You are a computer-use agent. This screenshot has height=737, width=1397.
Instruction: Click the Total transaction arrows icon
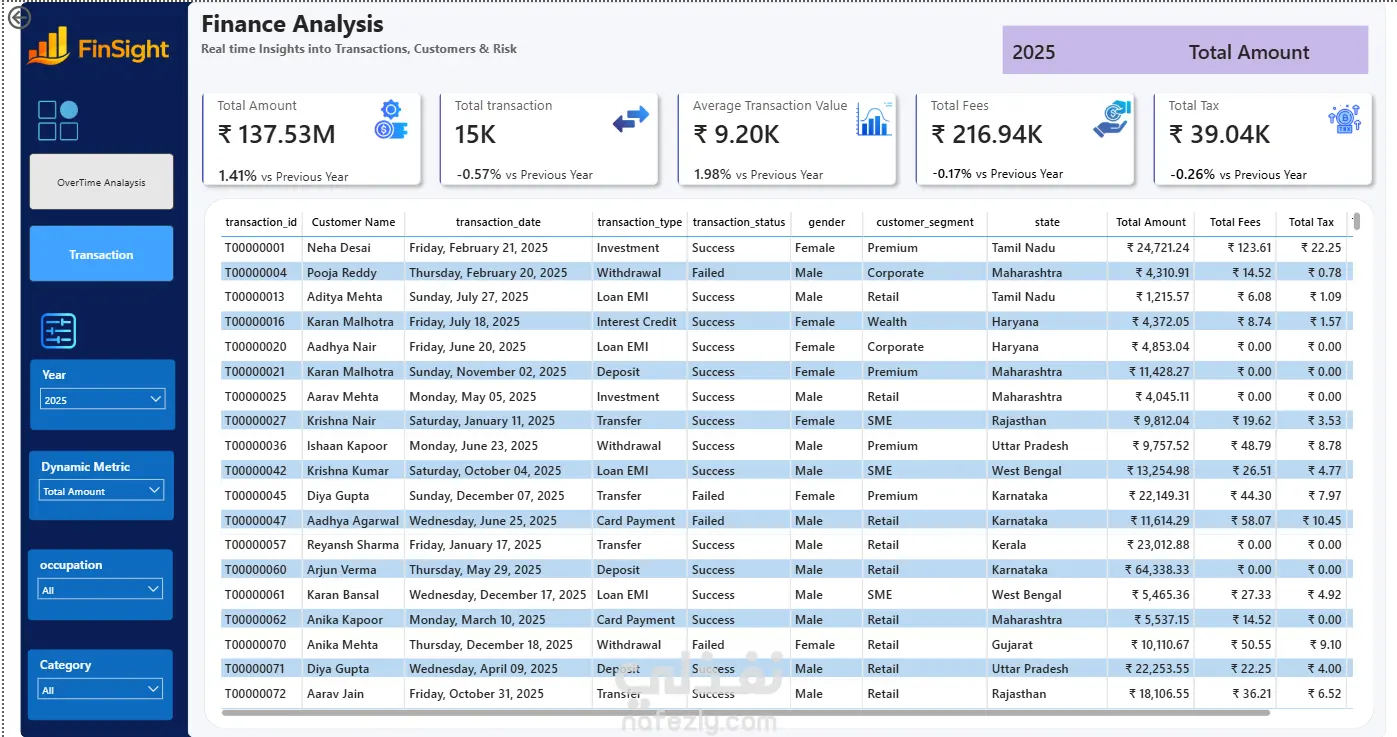631,120
